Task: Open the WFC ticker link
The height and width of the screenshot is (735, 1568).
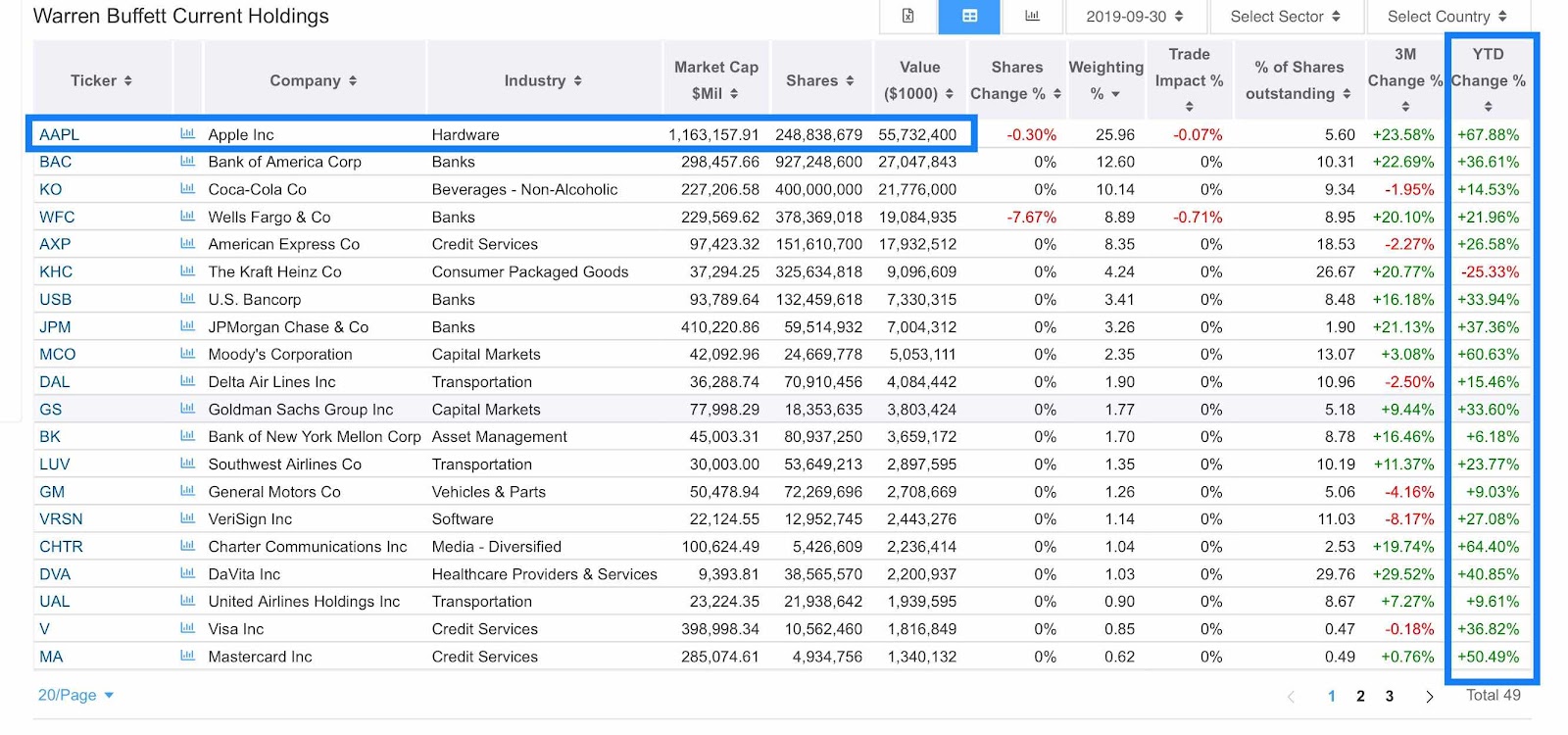Action: [x=57, y=217]
